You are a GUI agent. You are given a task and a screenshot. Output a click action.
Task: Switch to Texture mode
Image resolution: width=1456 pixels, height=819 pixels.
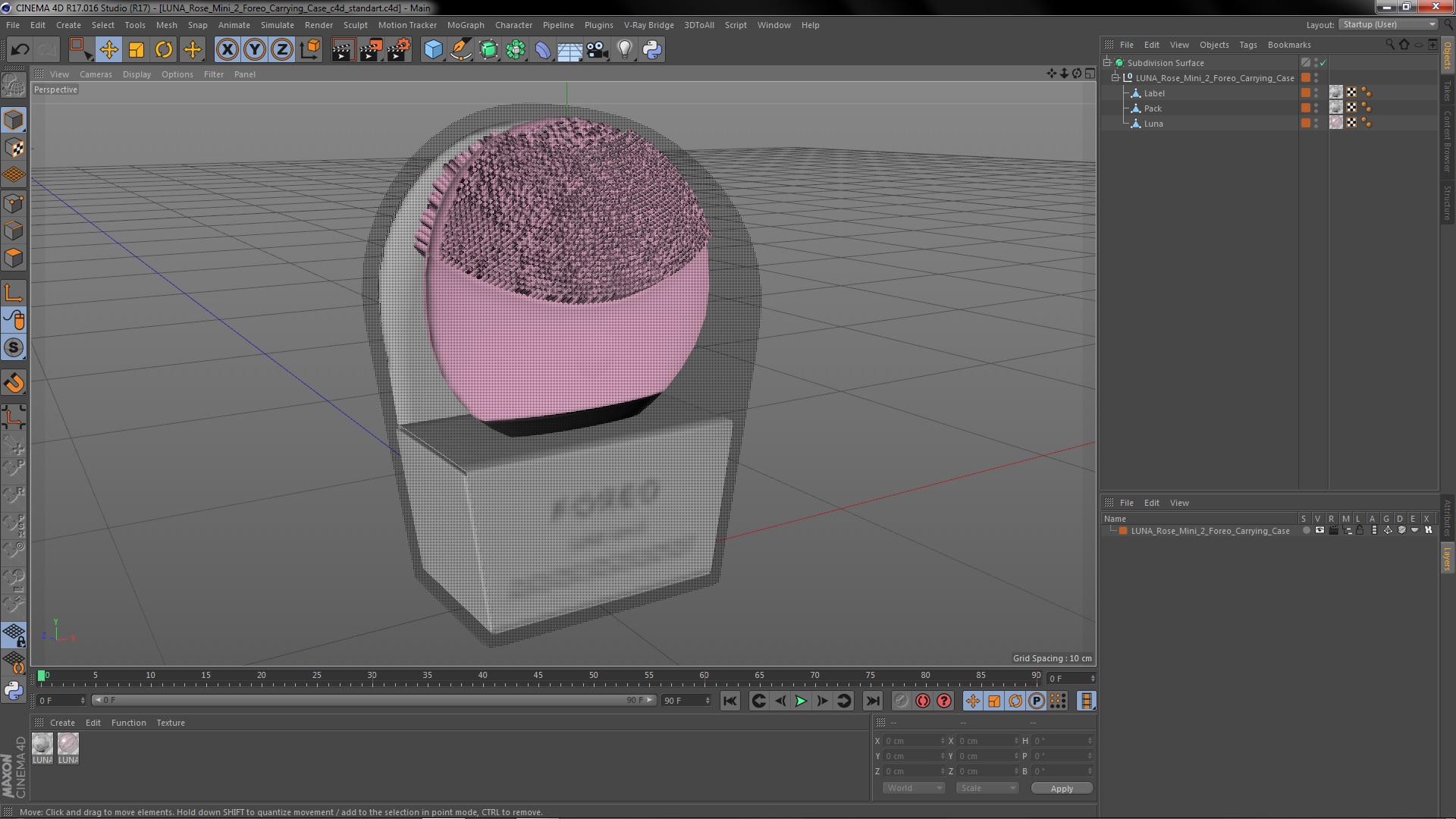pos(14,147)
